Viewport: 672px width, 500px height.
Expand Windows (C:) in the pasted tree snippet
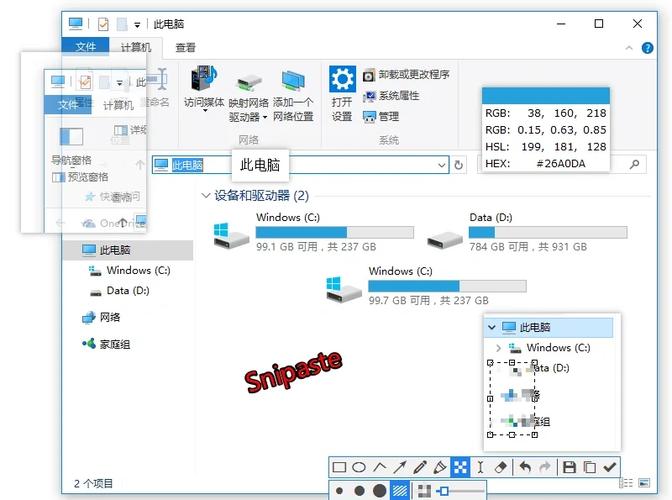[x=498, y=348]
